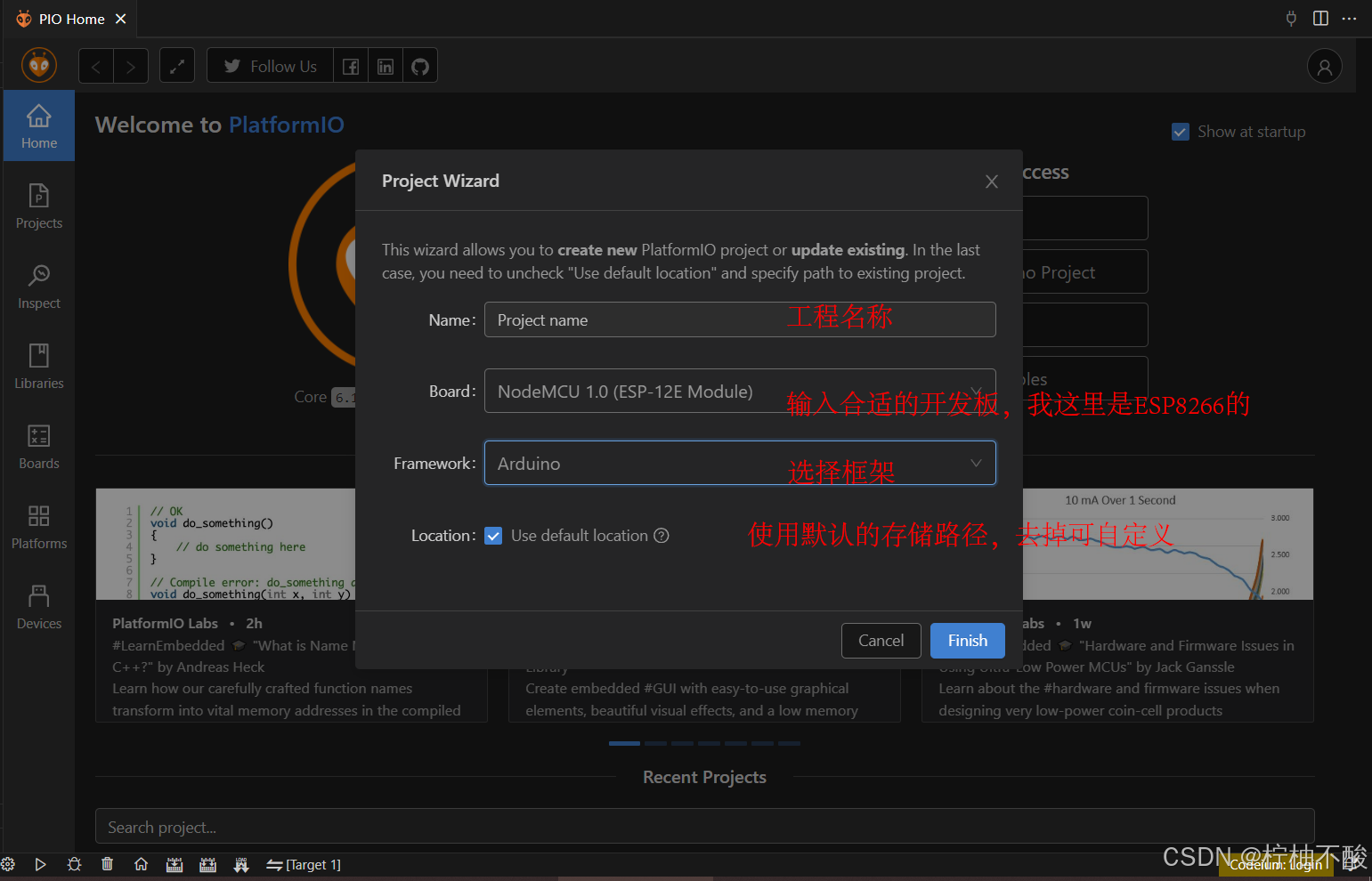Screen dimensions: 1372x881
Task: Open the Boards sidebar section
Action: click(39, 446)
